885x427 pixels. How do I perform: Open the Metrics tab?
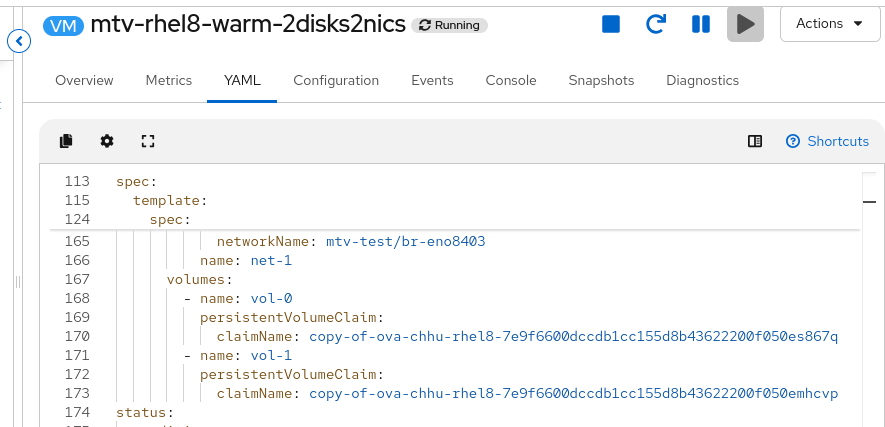pos(168,80)
